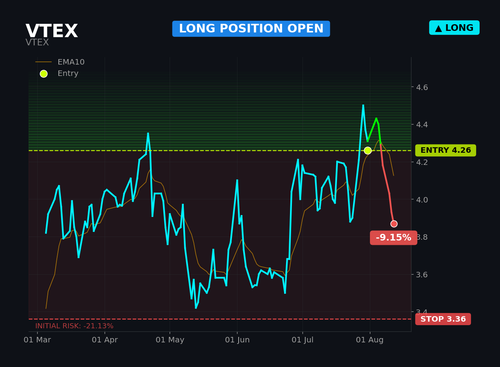Click the yellow entry marker on chart

[368, 151]
